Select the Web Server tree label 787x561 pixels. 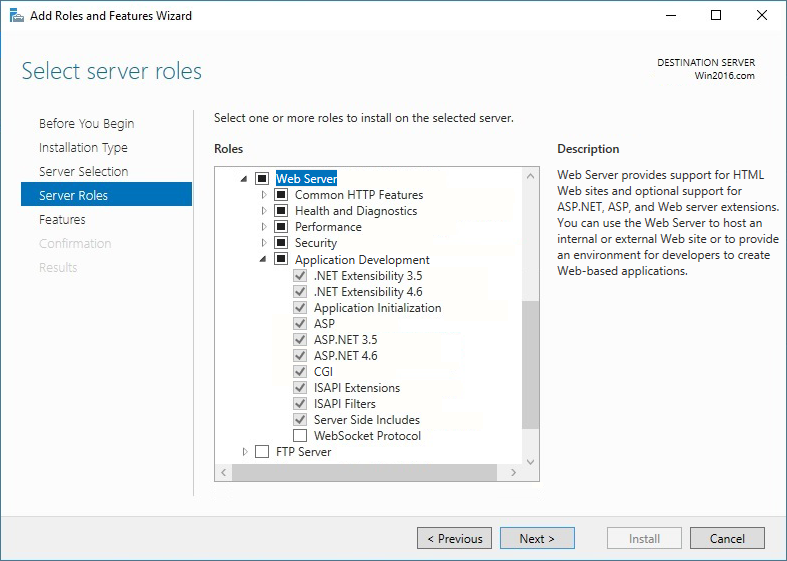point(306,179)
